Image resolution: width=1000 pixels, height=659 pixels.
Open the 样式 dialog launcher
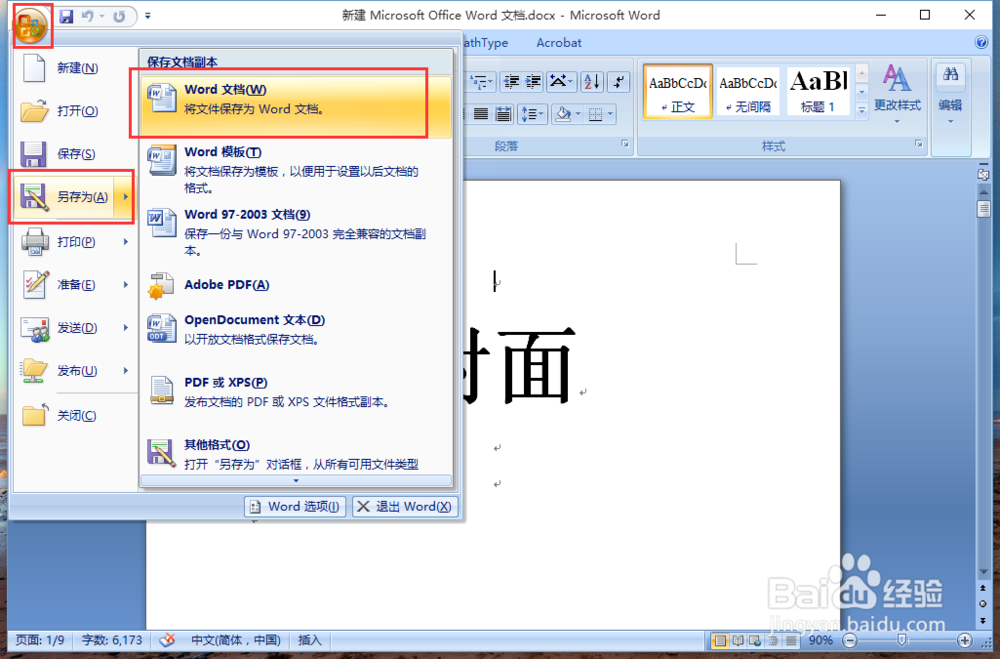[x=918, y=144]
